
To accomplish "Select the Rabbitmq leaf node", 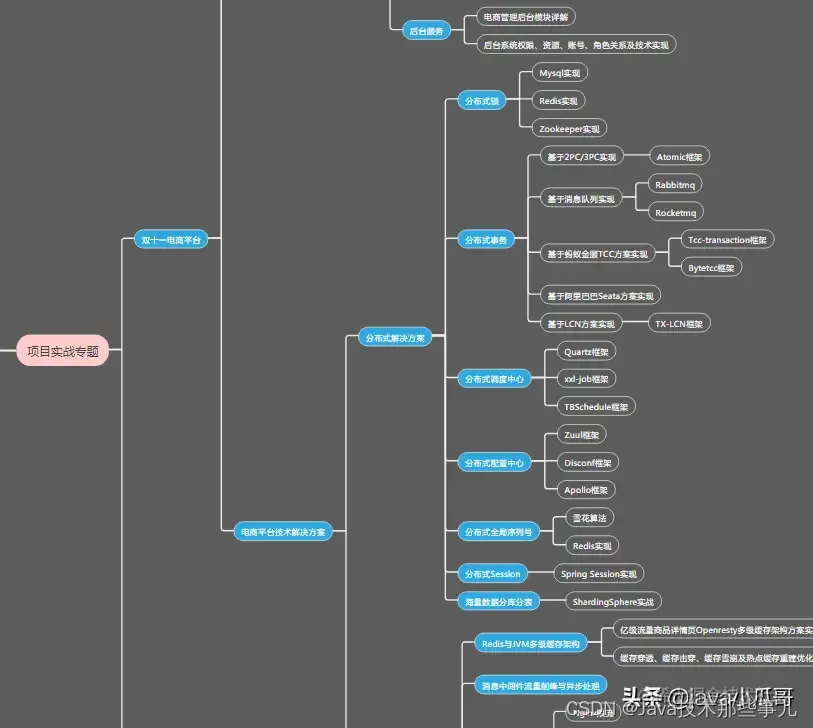I will (x=675, y=185).
